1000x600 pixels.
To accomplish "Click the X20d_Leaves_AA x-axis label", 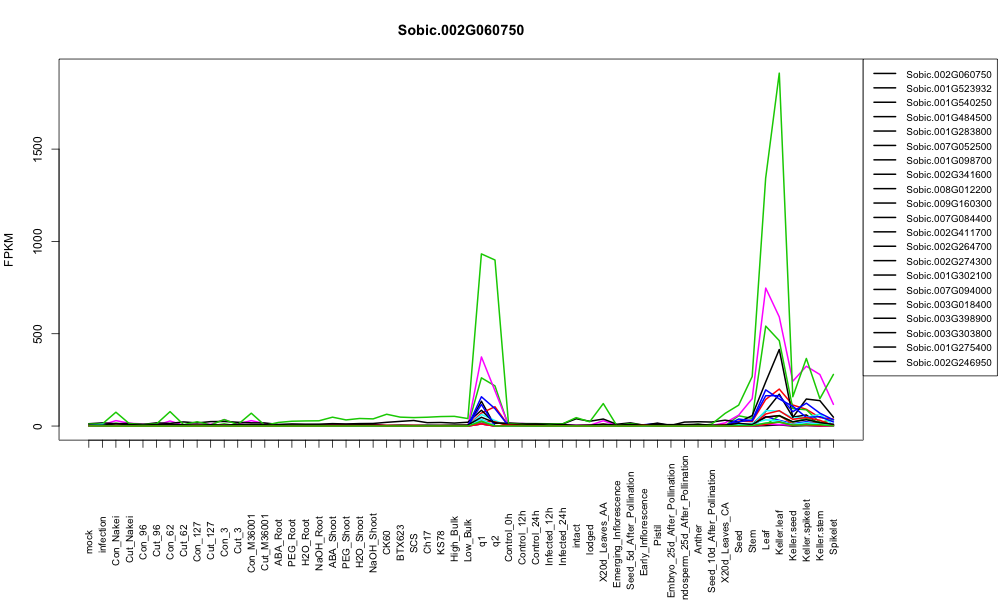I will click(603, 523).
